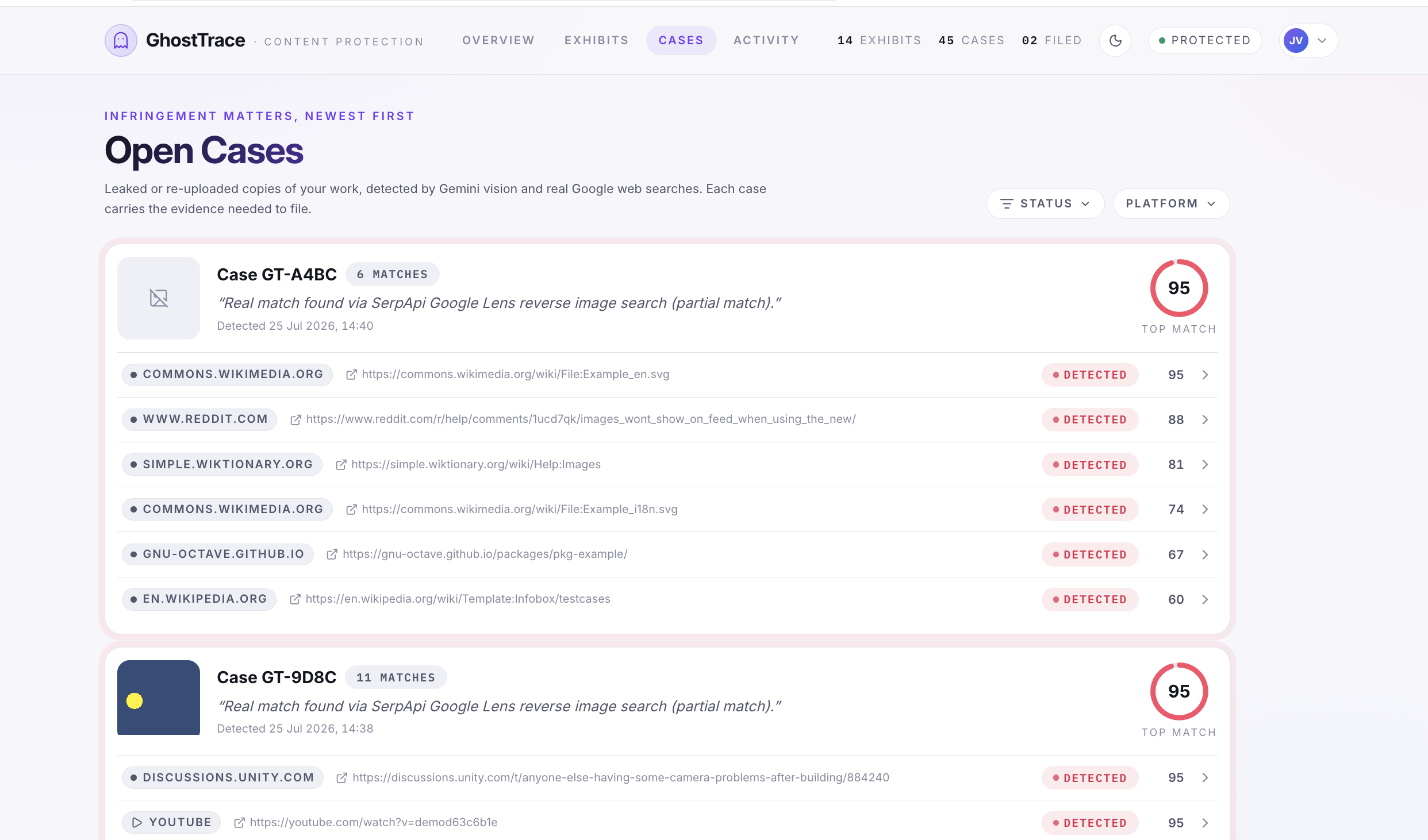Click the Protected status badge
The image size is (1428, 840).
(x=1205, y=40)
